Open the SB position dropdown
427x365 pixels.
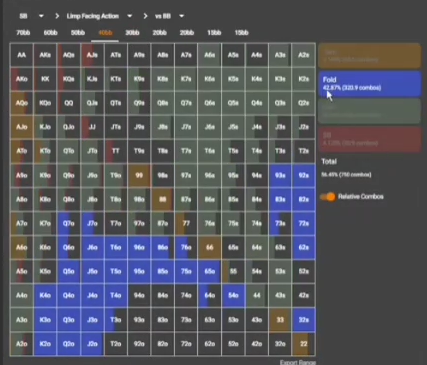point(32,16)
